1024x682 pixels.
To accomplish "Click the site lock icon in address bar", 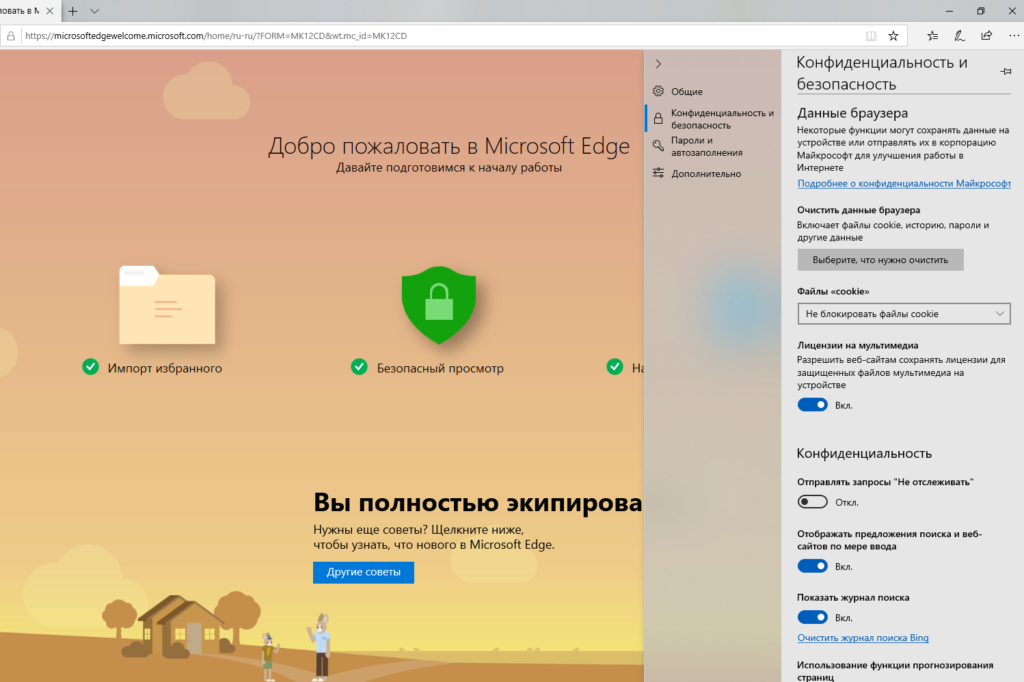I will (12, 36).
